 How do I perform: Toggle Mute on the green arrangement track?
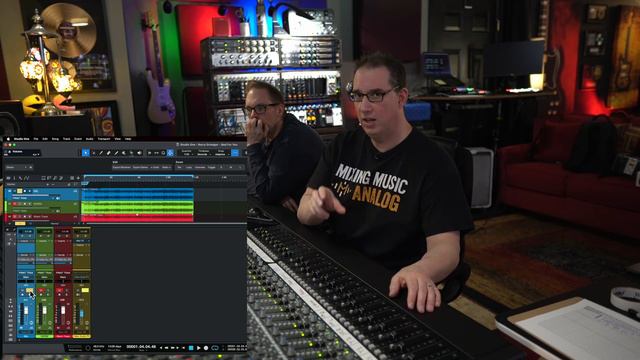point(14,203)
